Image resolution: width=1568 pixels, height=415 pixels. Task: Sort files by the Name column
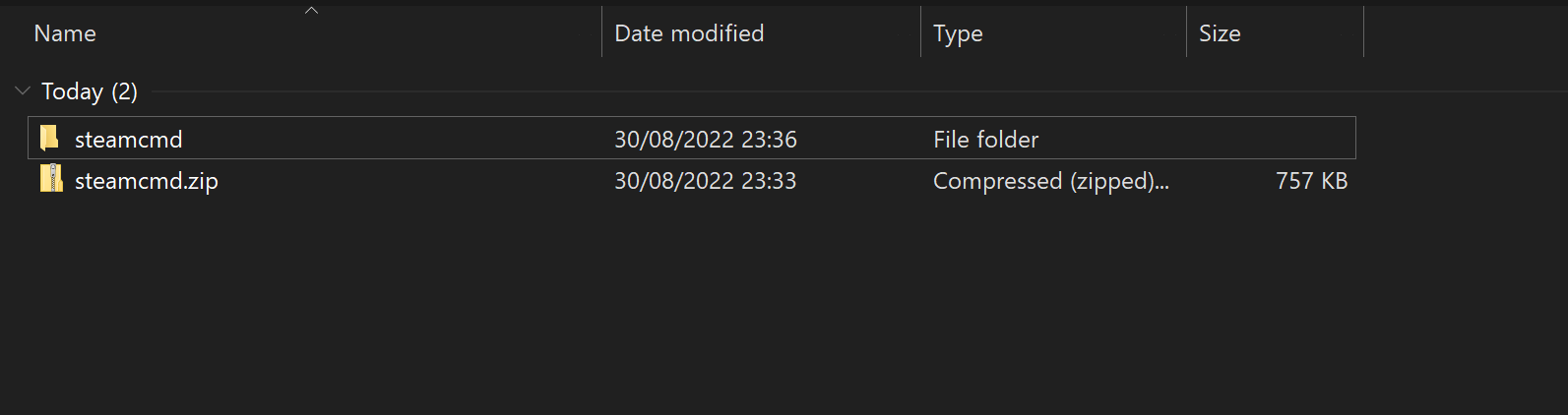(x=65, y=33)
